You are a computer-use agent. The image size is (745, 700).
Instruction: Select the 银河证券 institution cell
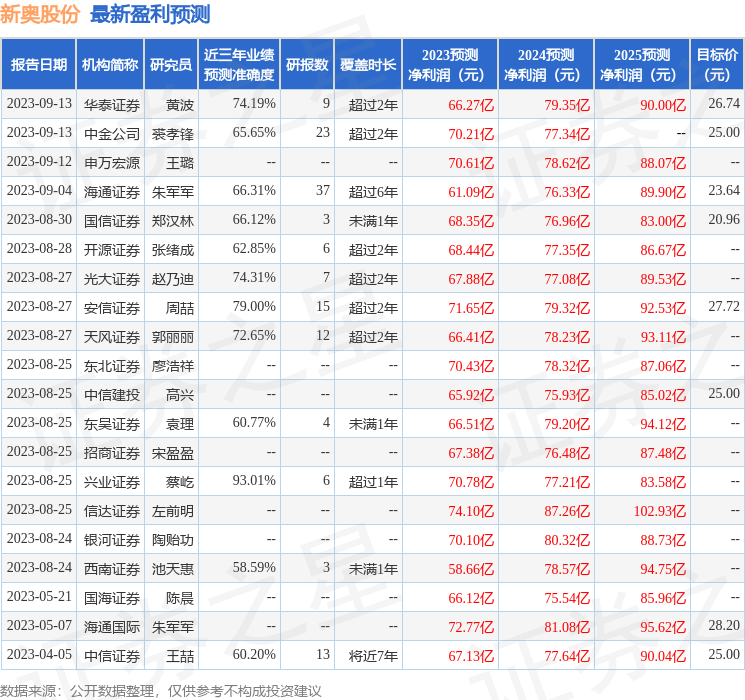[112, 539]
